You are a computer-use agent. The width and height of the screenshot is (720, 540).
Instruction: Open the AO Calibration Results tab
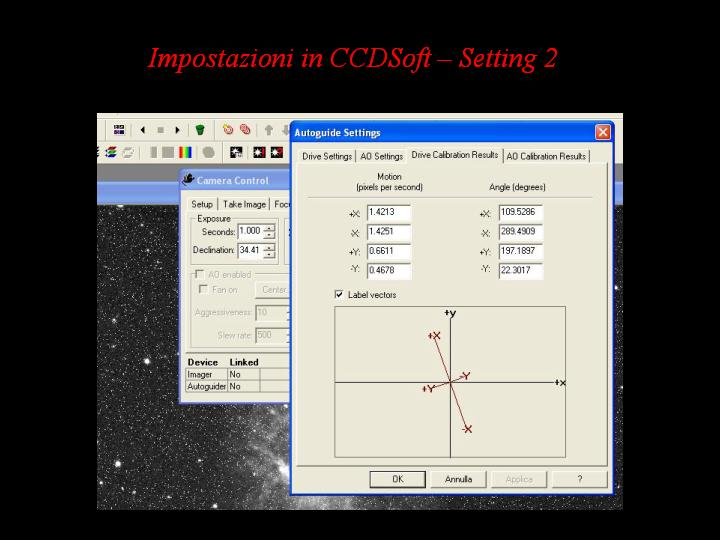coord(546,157)
